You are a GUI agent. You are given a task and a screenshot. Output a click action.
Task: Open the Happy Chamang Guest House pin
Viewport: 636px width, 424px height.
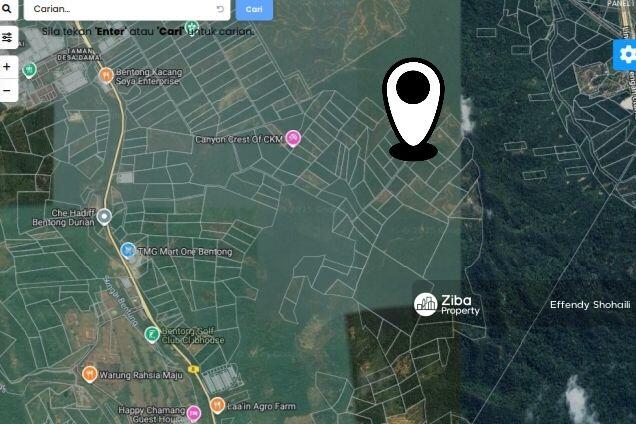point(194,413)
